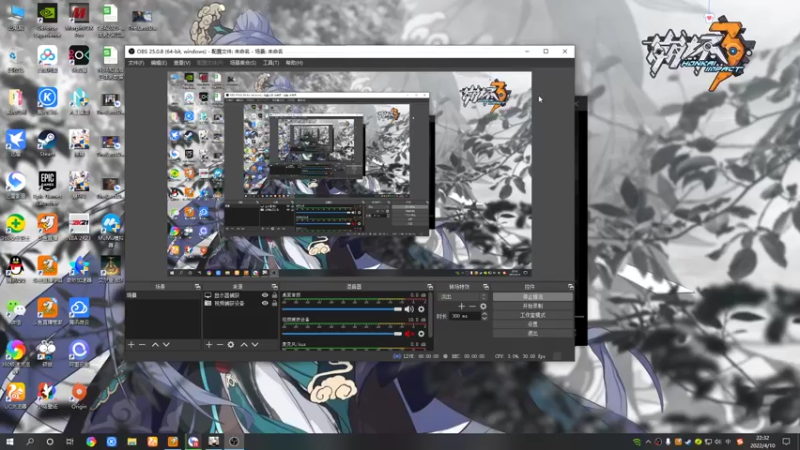This screenshot has width=800, height=450.
Task: Hide Video Capture Device source with eye
Action: click(265, 303)
